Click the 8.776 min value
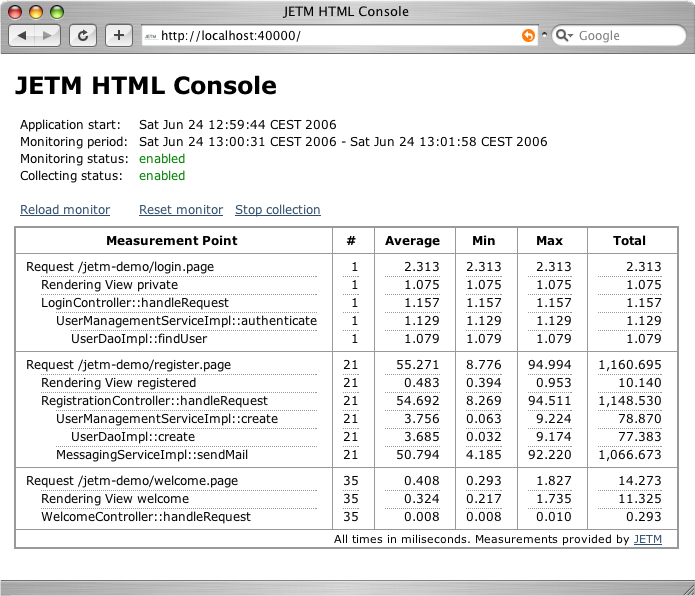Image resolution: width=695 pixels, height=596 pixels. (484, 365)
